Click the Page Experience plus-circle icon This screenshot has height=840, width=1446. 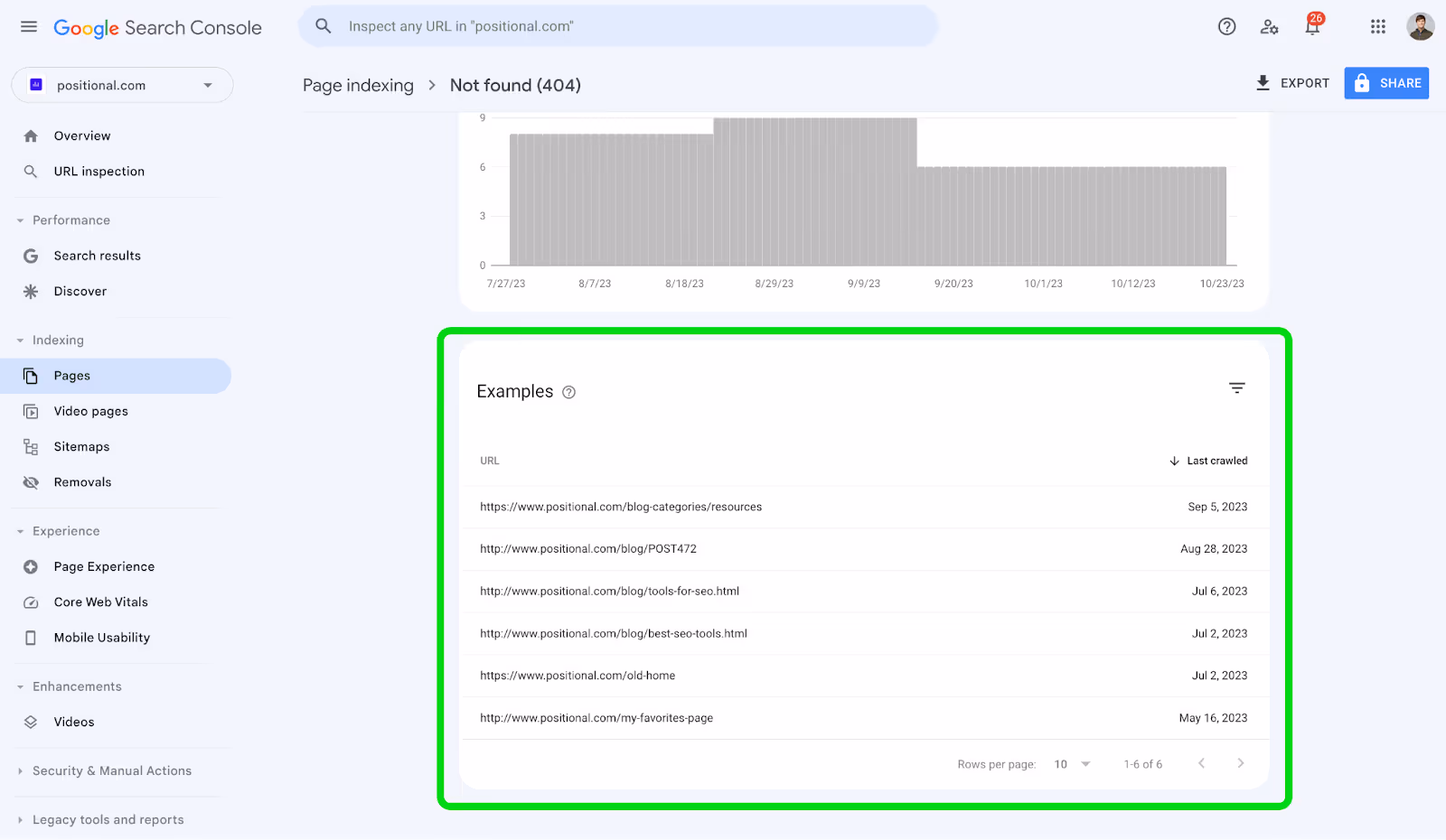pyautogui.click(x=31, y=567)
